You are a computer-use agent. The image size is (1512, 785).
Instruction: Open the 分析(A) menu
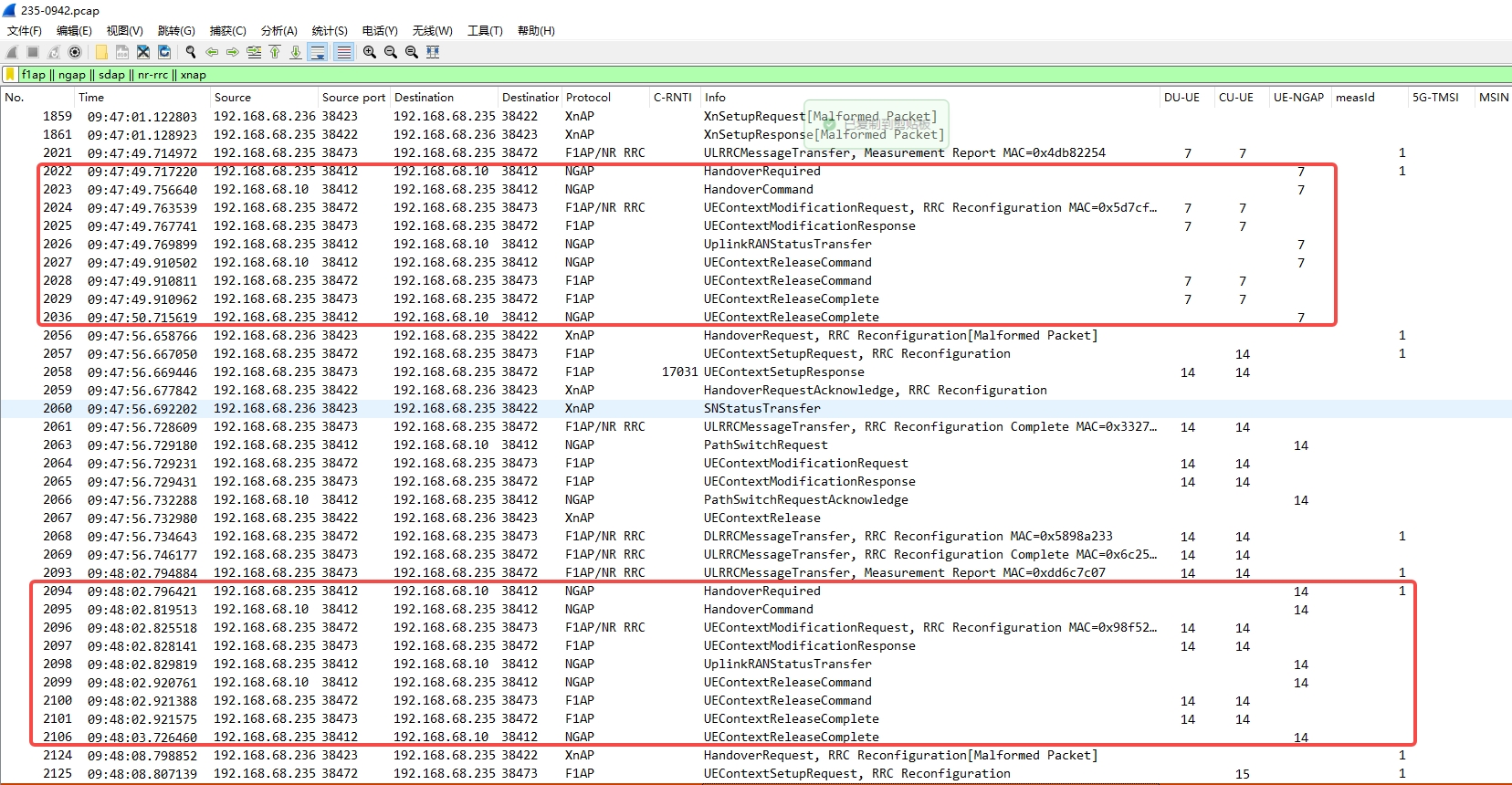[279, 31]
